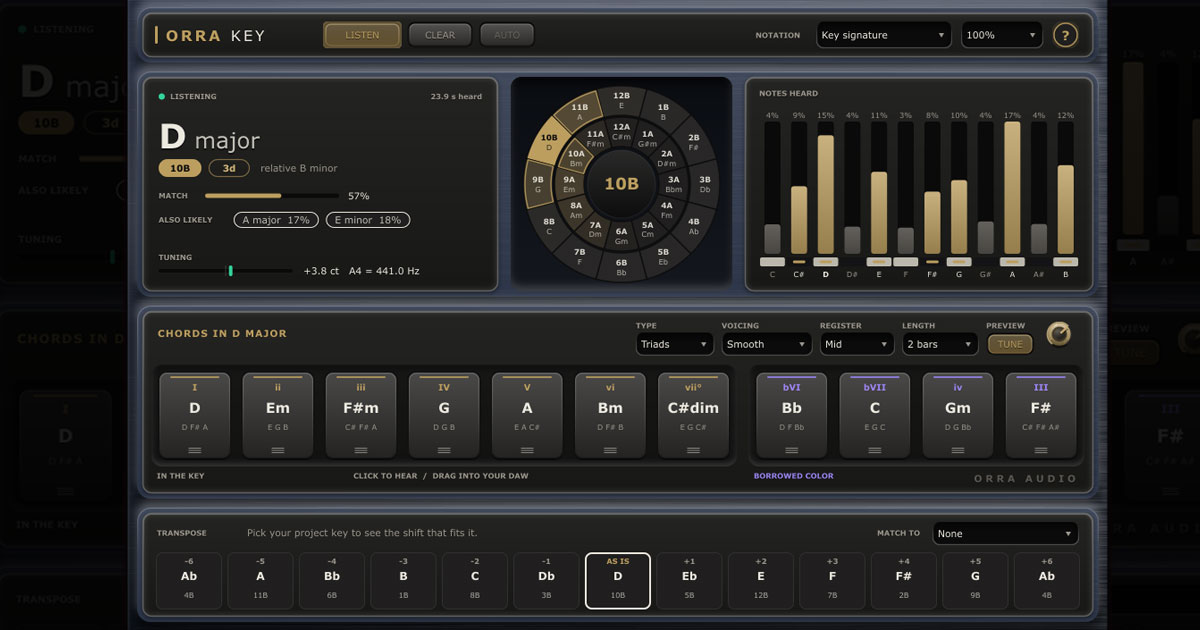Select the -5 A transpose option
The height and width of the screenshot is (630, 1200).
[260, 580]
